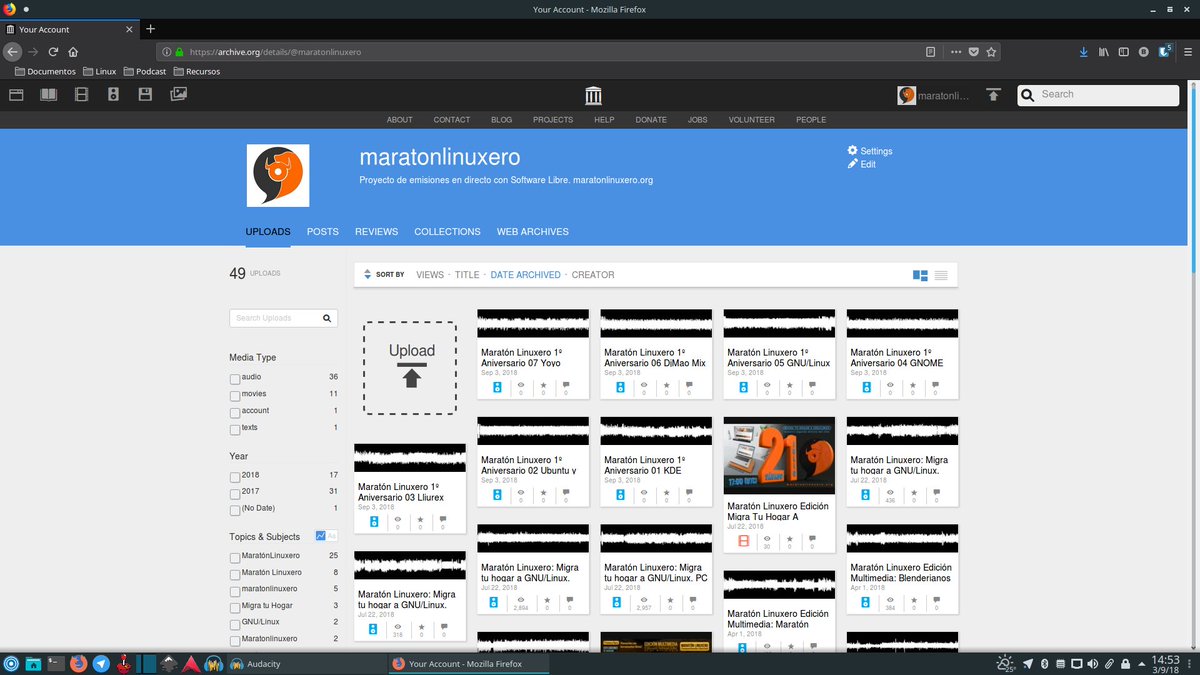
Task: Open the BLOG link
Action: tap(502, 120)
